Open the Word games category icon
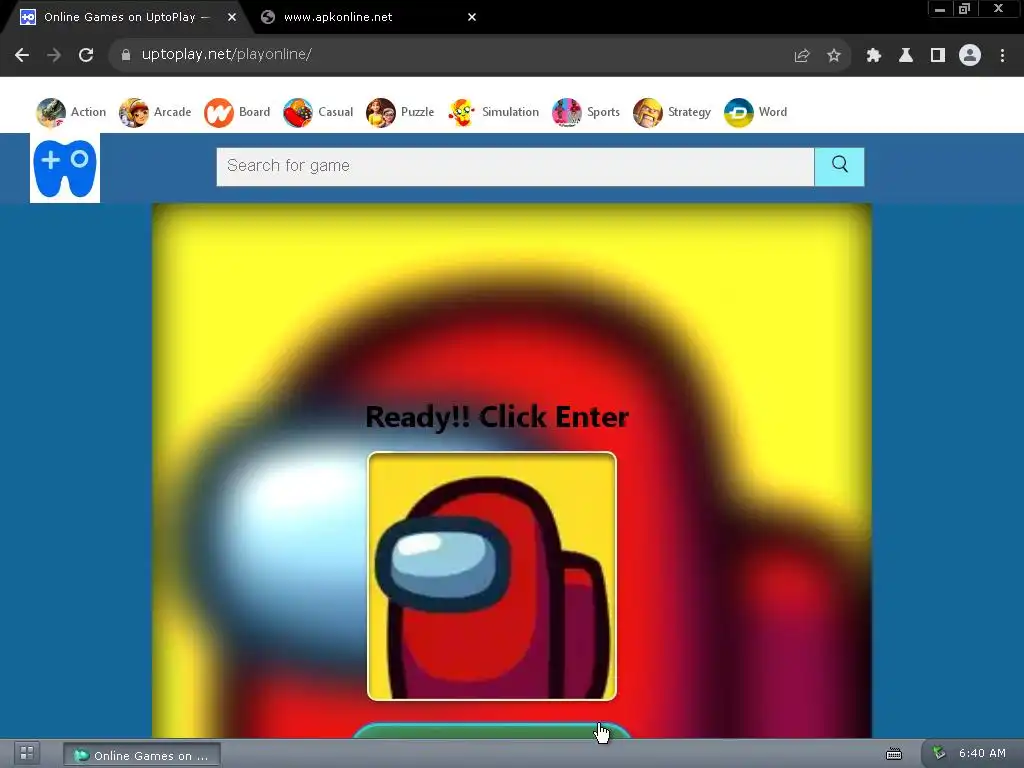Viewport: 1024px width, 768px height. [739, 112]
